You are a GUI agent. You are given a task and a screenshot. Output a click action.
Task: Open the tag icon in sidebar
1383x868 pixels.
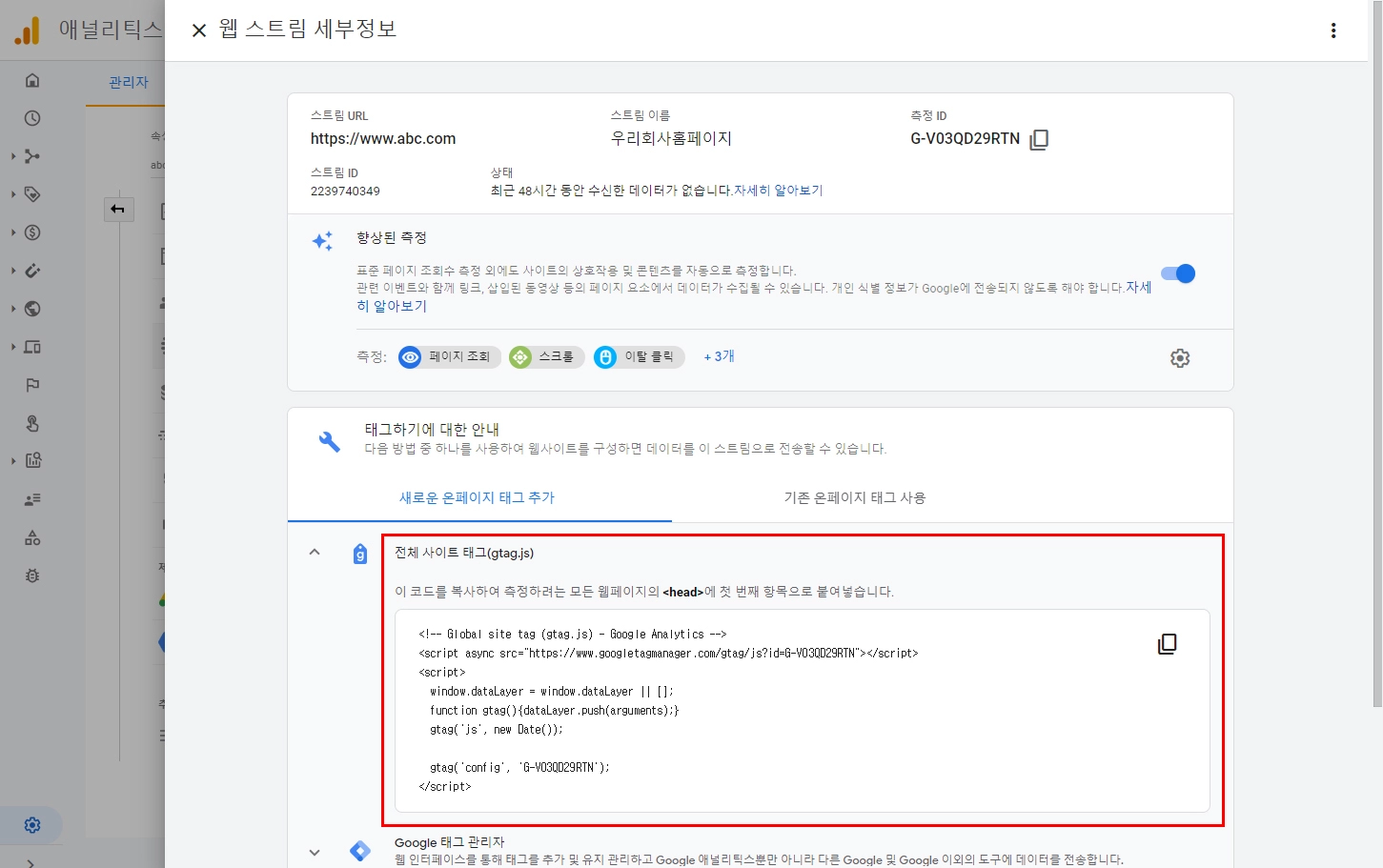click(32, 194)
